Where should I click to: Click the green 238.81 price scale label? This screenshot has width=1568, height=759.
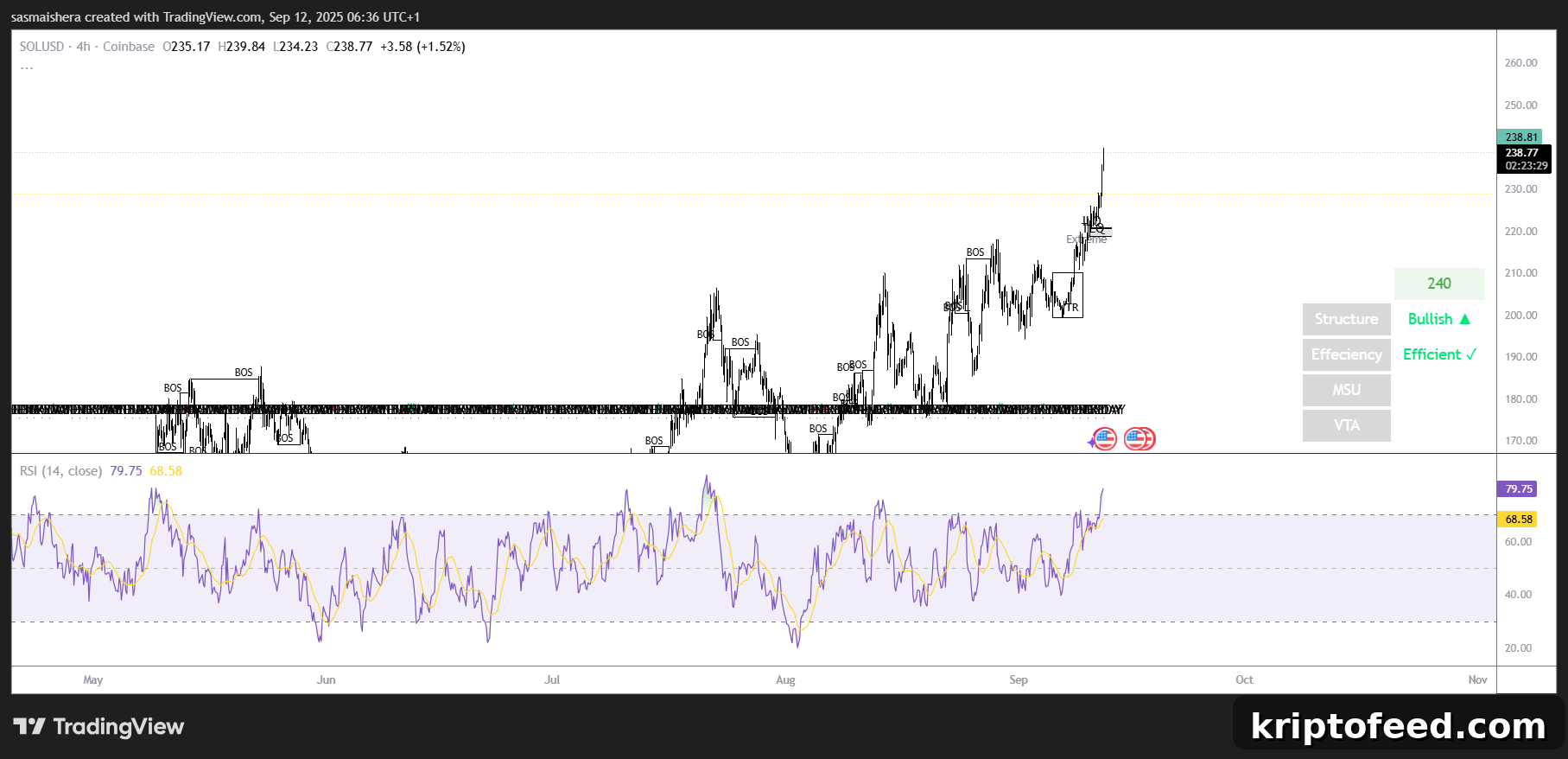pyautogui.click(x=1520, y=137)
